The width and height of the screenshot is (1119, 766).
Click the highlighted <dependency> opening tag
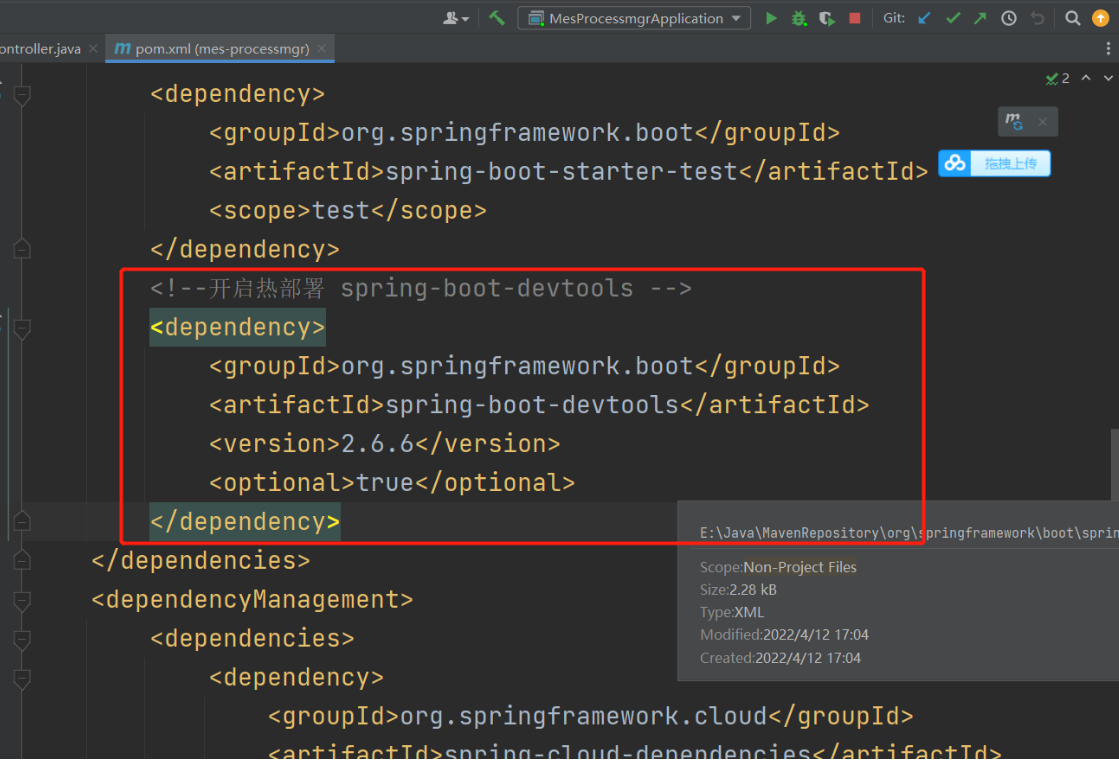tap(238, 328)
